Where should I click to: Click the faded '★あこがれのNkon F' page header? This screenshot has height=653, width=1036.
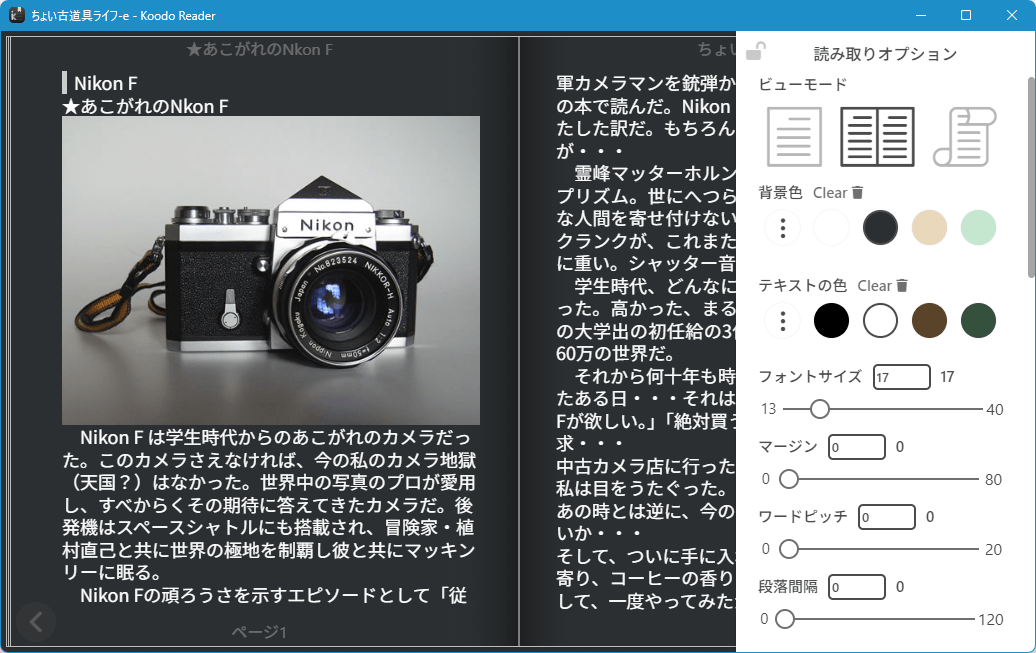[x=260, y=50]
